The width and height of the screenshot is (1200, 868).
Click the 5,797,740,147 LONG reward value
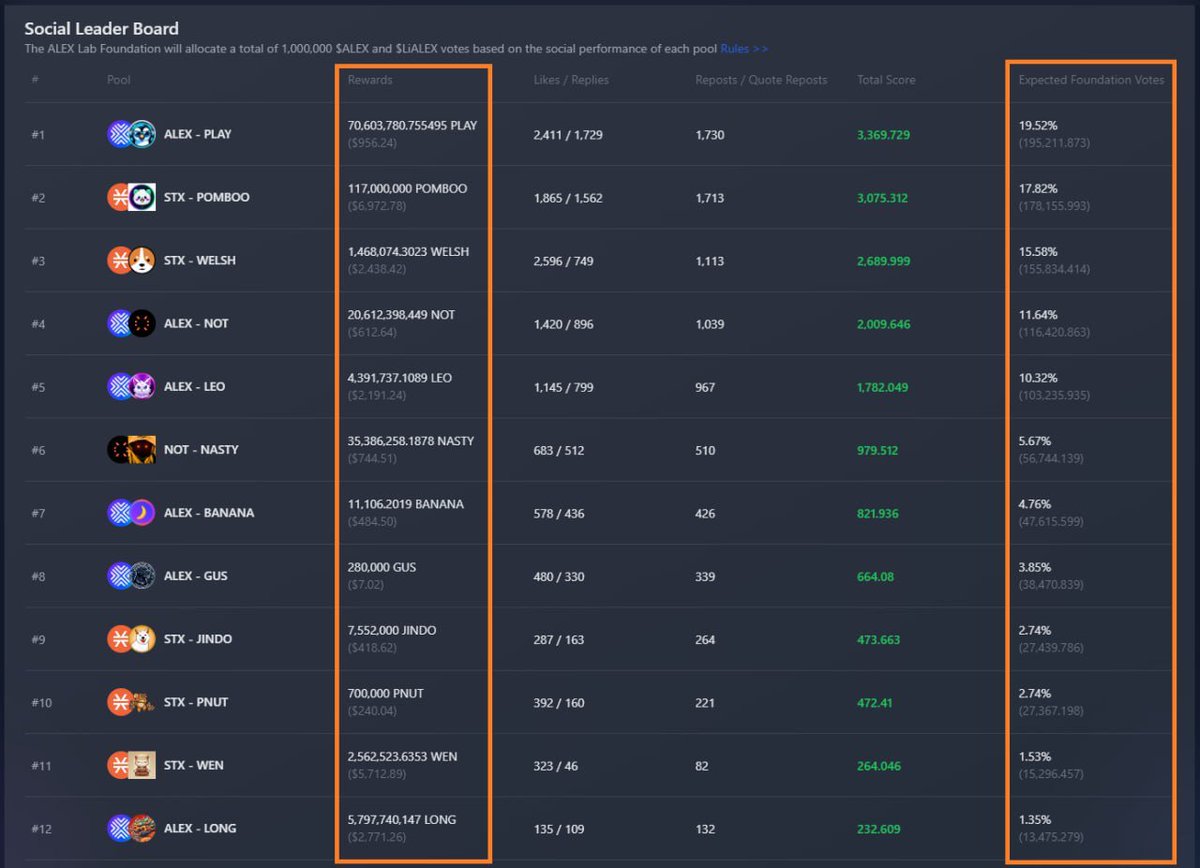[x=402, y=819]
